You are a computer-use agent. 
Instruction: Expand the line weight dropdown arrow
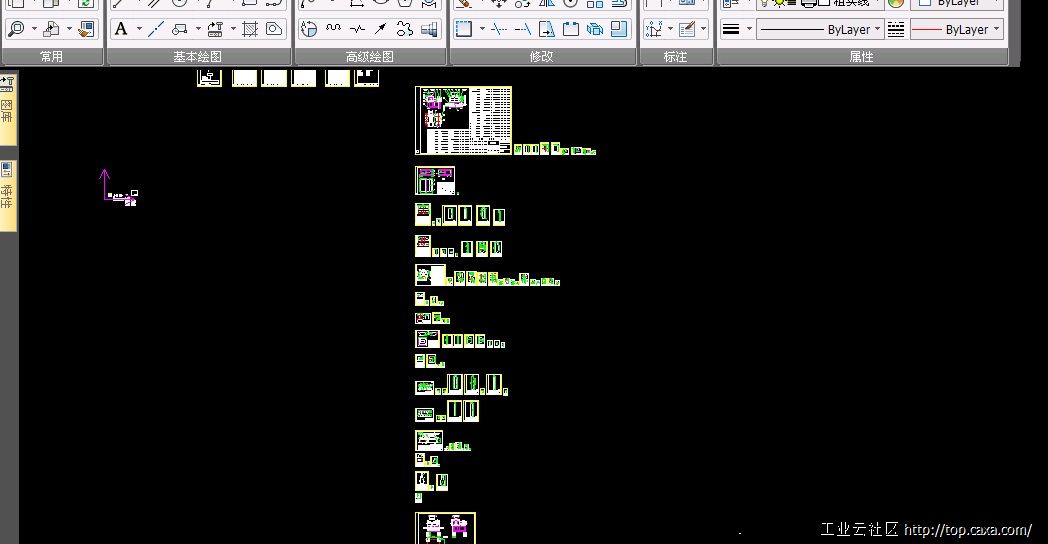749,29
